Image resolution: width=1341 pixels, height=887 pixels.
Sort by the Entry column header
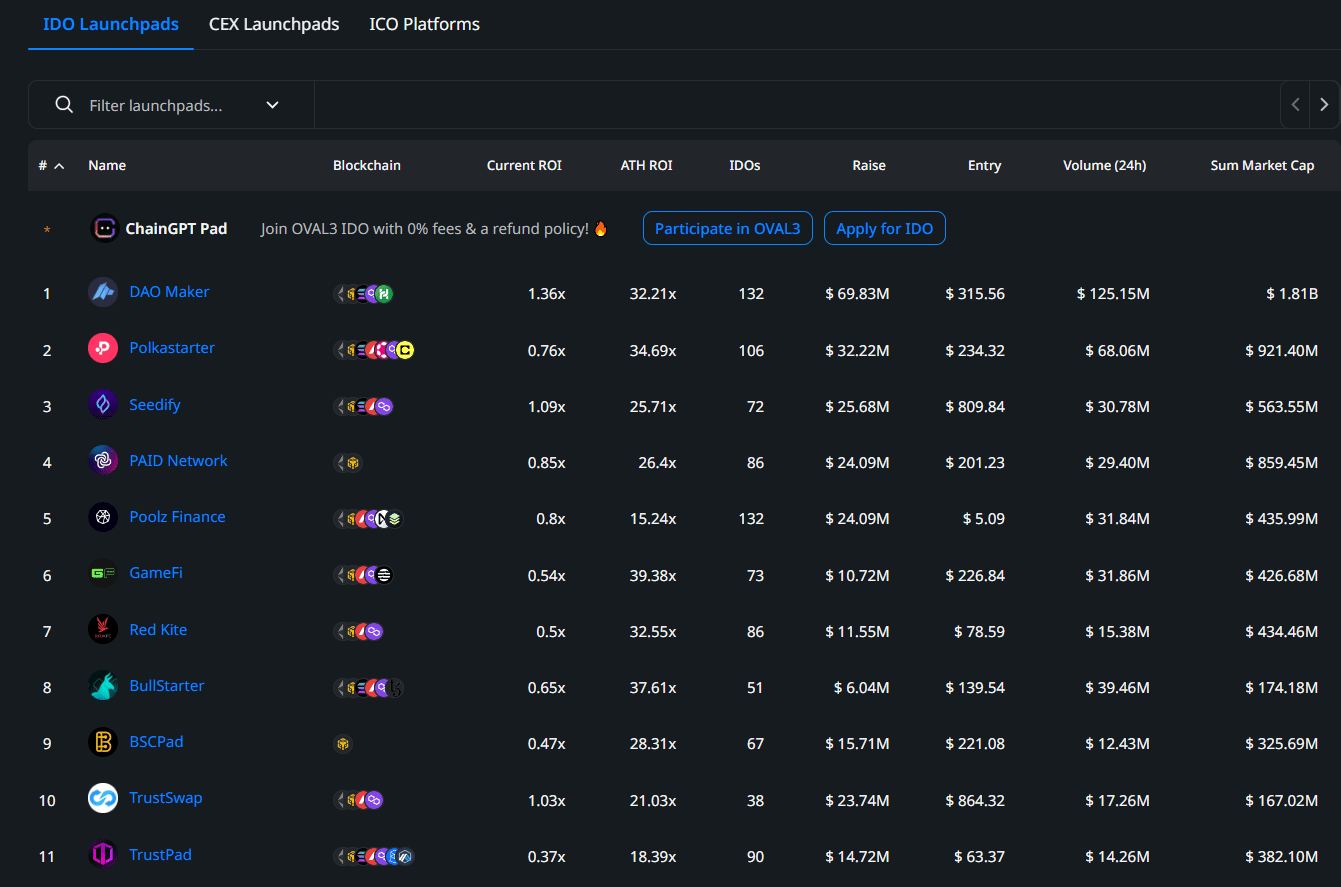coord(984,165)
